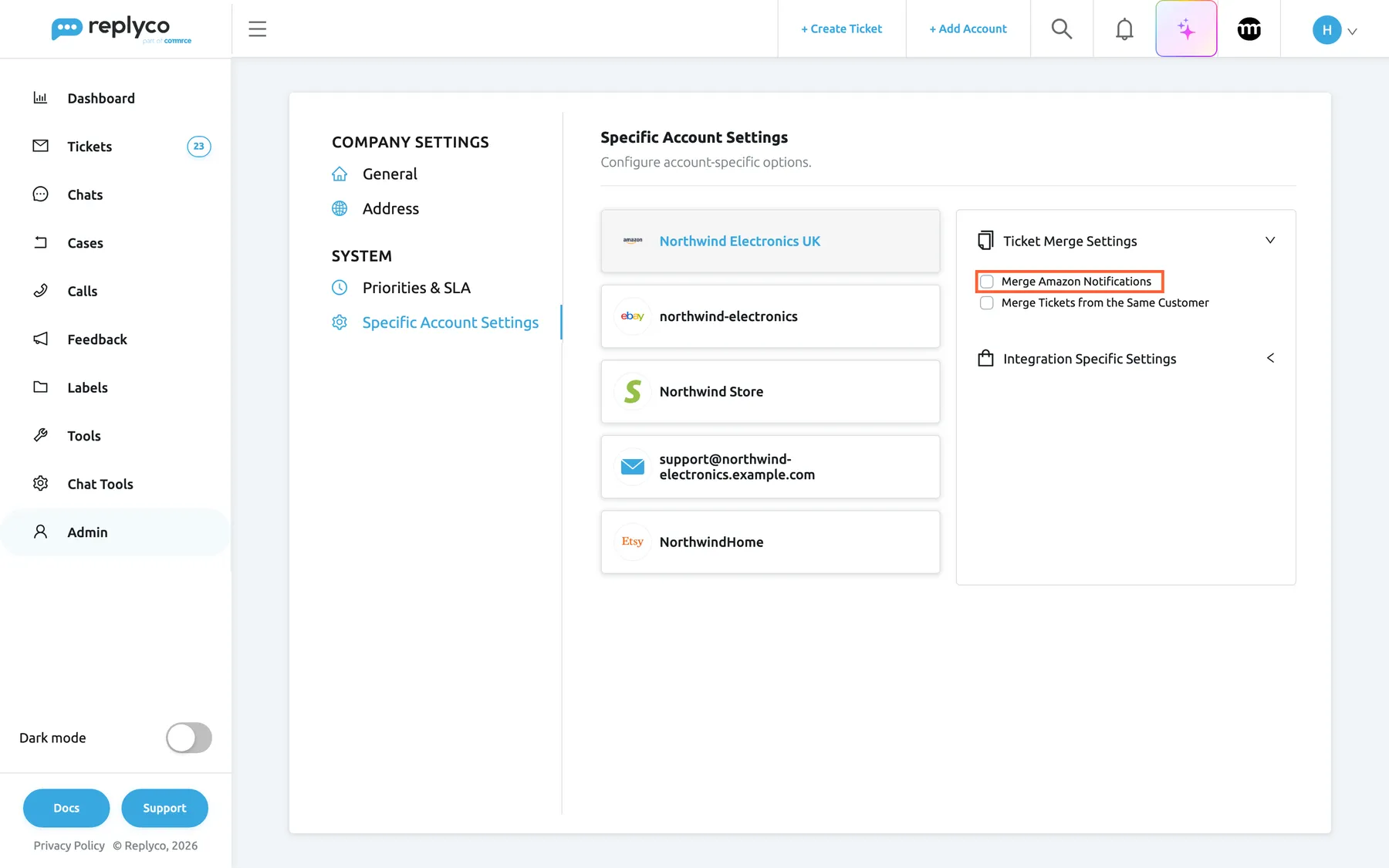Viewport: 1389px width, 868px height.
Task: Select the support@northwind-electronics.example.com account
Action: pos(770,467)
